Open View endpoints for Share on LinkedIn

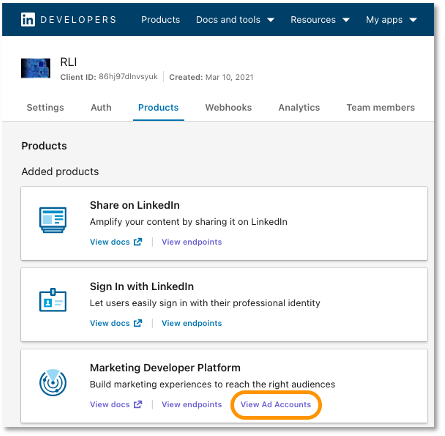[x=192, y=242]
